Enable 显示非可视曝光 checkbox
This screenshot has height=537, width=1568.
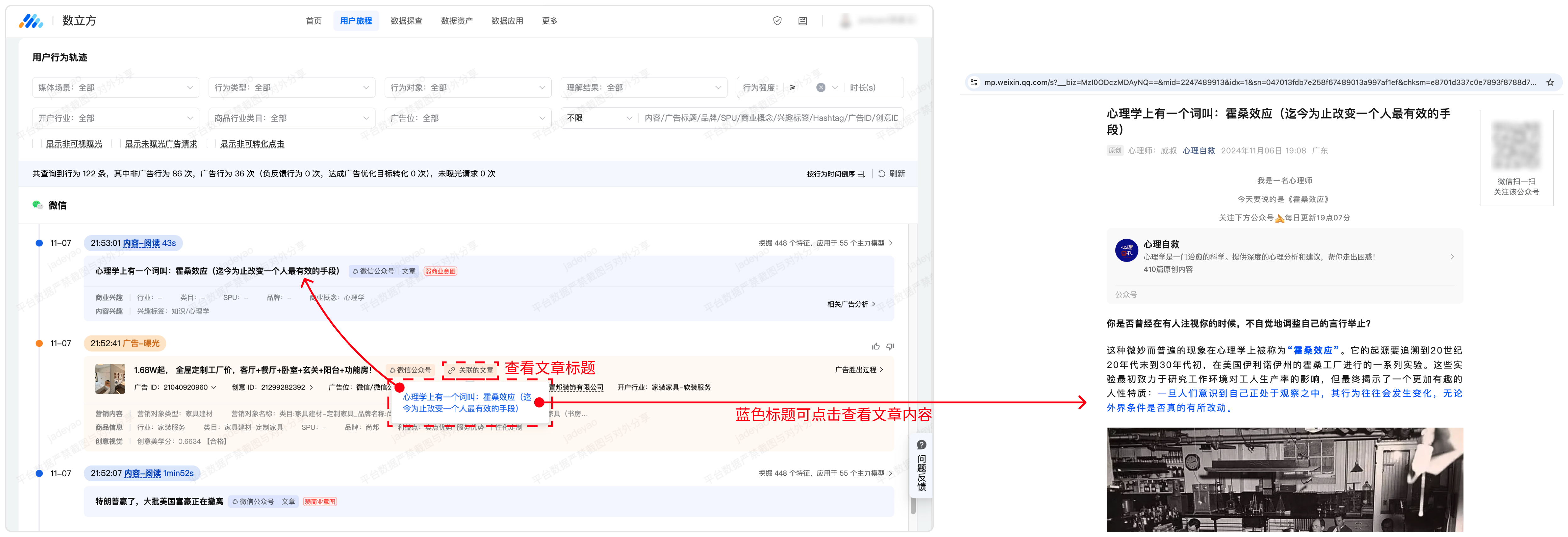point(37,144)
